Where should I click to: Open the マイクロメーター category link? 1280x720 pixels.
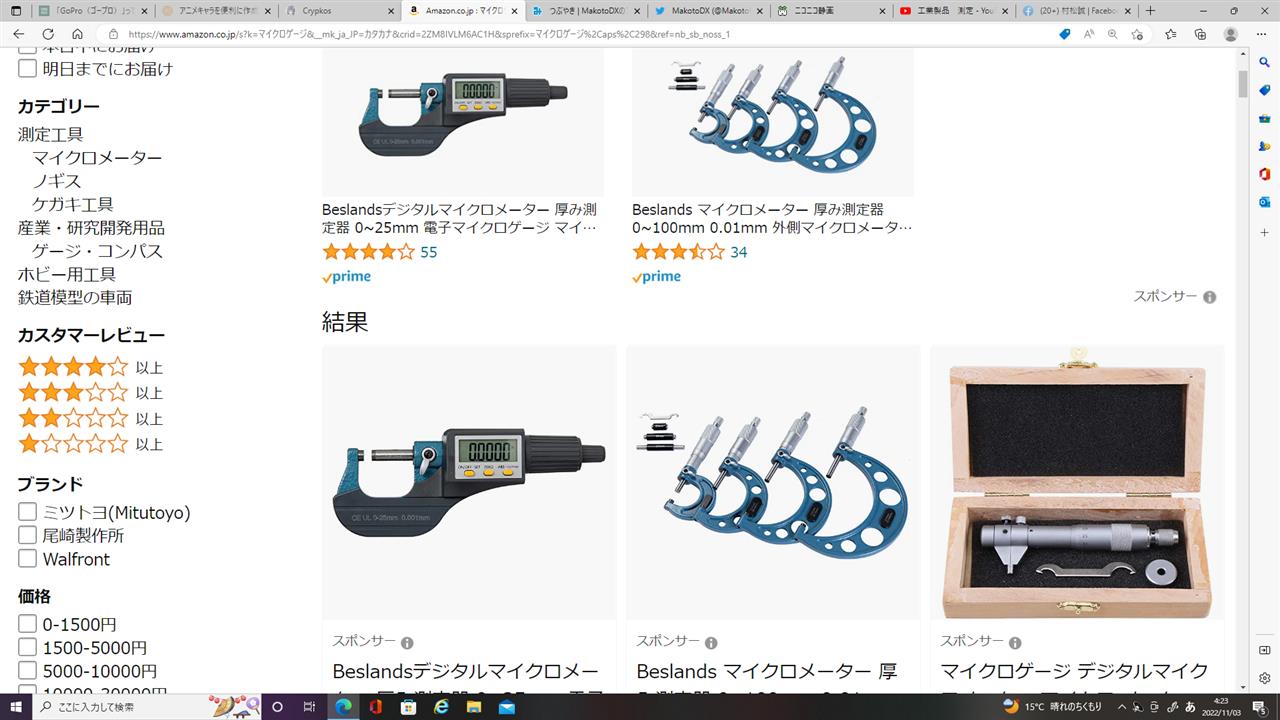pos(97,157)
